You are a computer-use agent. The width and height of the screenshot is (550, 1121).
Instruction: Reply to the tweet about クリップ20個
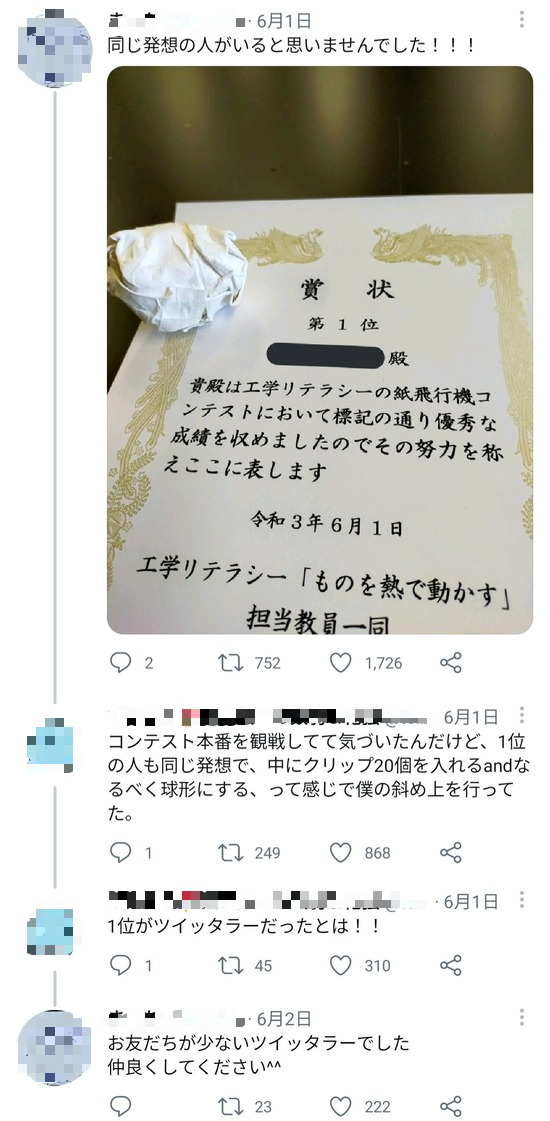[x=120, y=852]
